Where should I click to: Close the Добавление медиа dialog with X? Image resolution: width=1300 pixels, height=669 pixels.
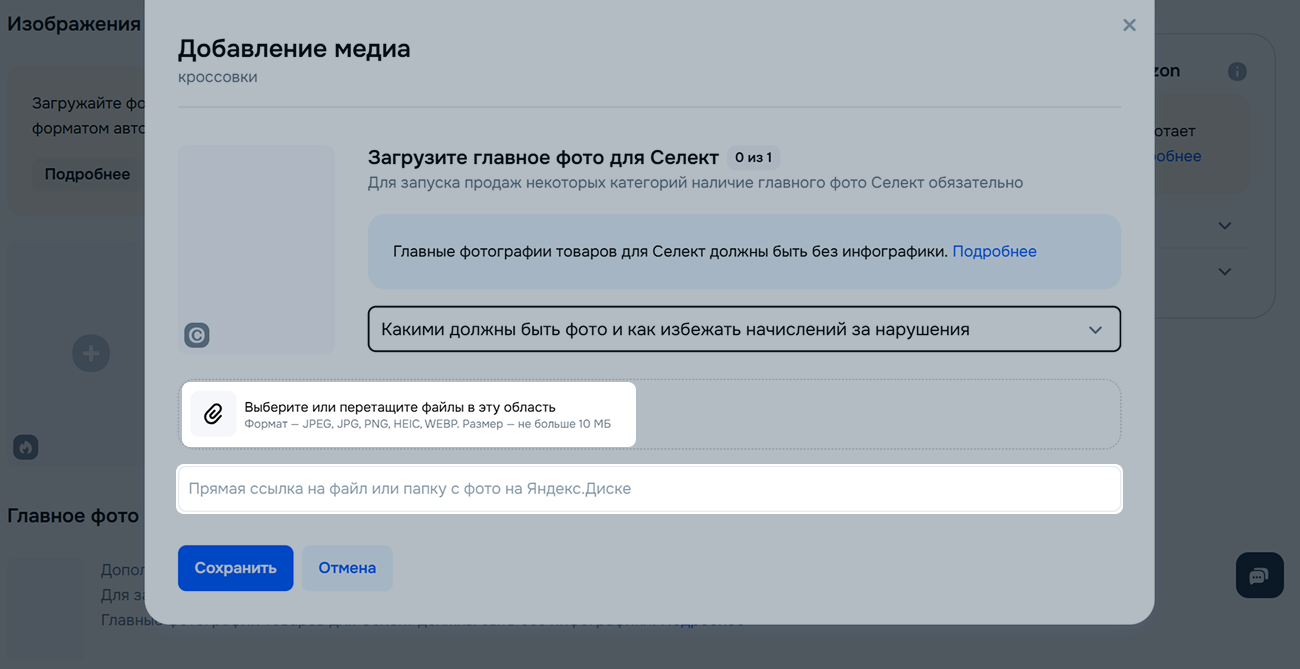coord(1129,25)
